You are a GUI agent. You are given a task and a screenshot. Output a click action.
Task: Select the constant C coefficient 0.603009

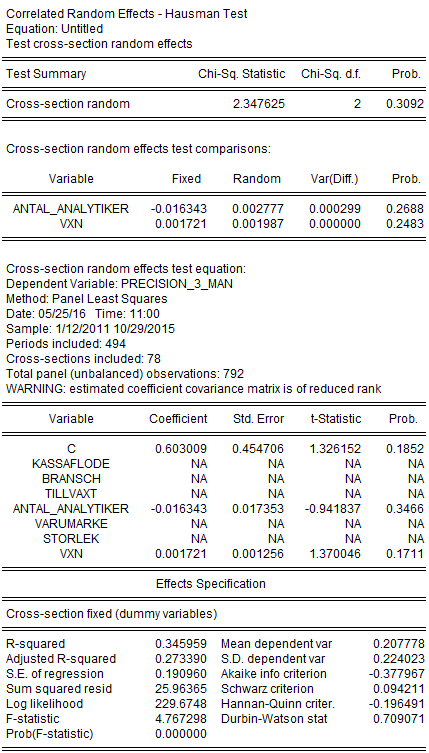181,449
